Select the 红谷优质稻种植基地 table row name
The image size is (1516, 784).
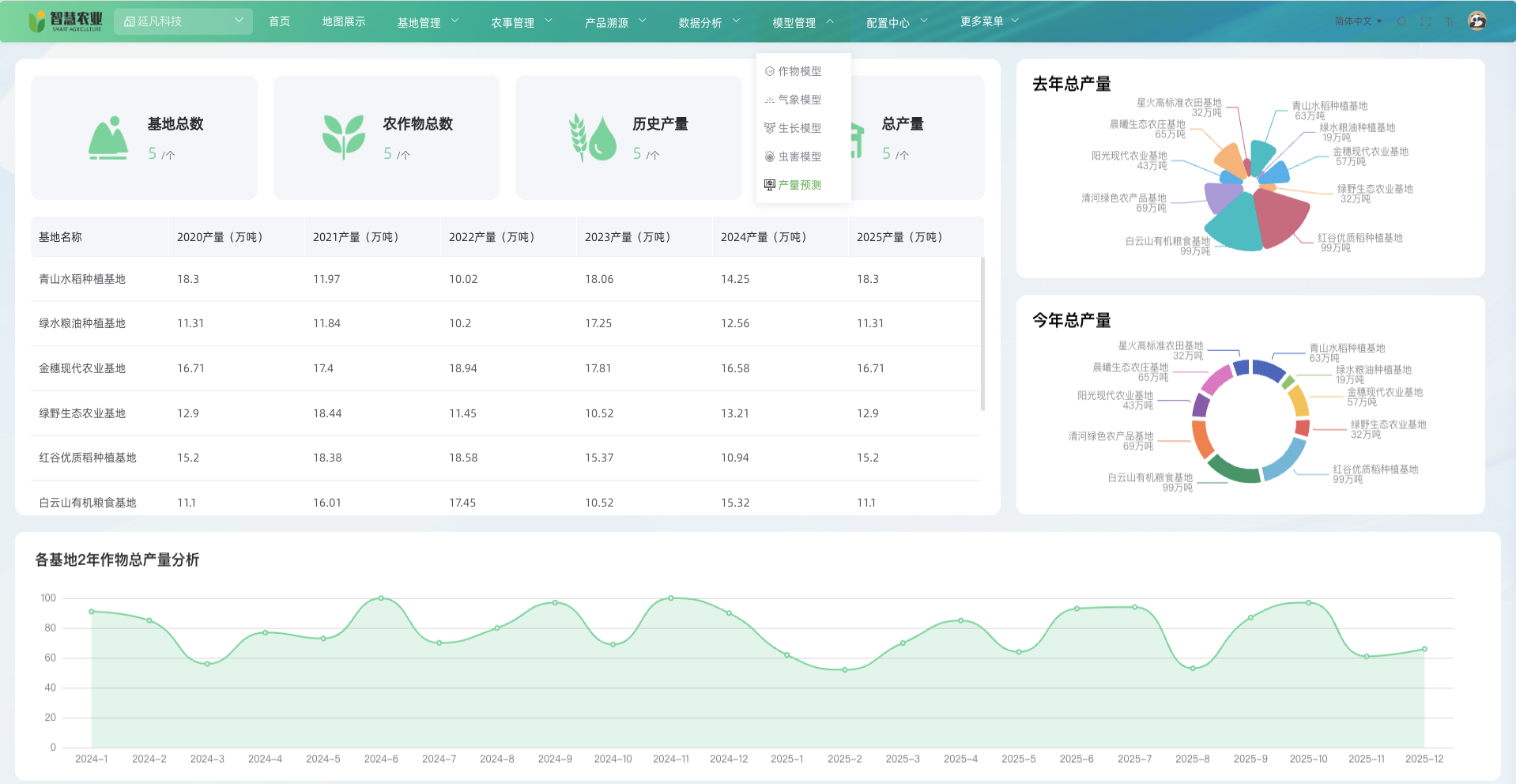tap(88, 458)
